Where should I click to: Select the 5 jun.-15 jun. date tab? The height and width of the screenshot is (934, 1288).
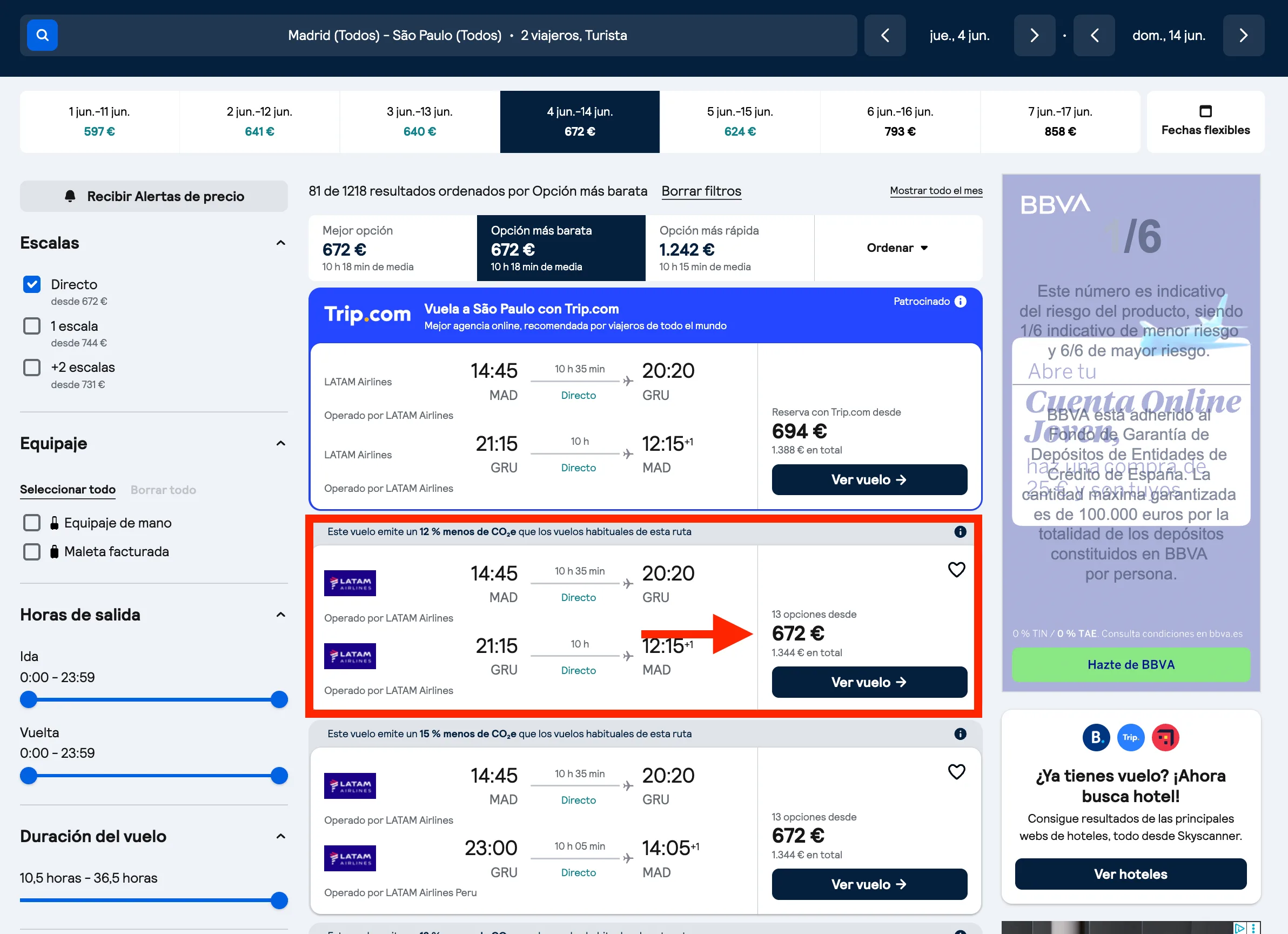pyautogui.click(x=740, y=122)
